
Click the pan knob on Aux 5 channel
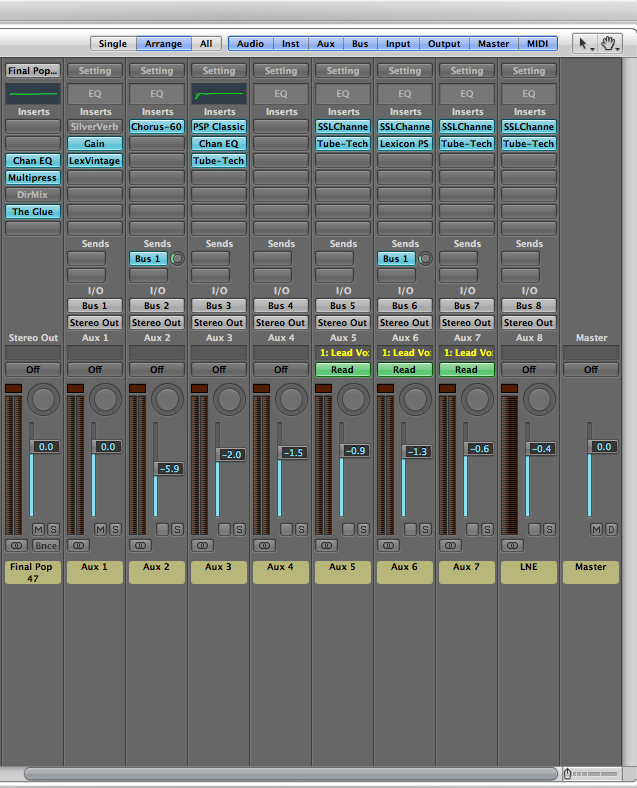354,399
